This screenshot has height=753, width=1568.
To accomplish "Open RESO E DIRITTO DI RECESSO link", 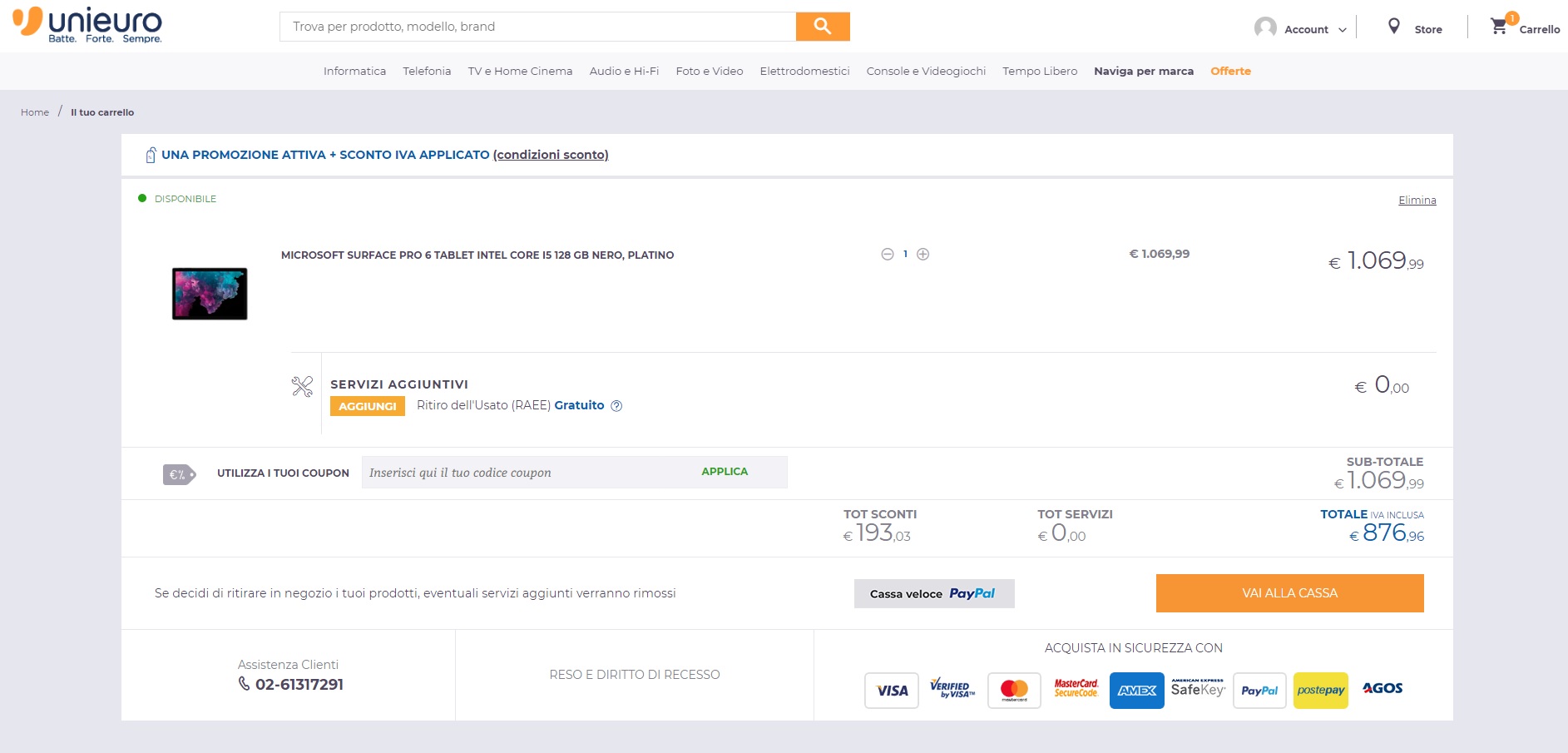I will (635, 675).
